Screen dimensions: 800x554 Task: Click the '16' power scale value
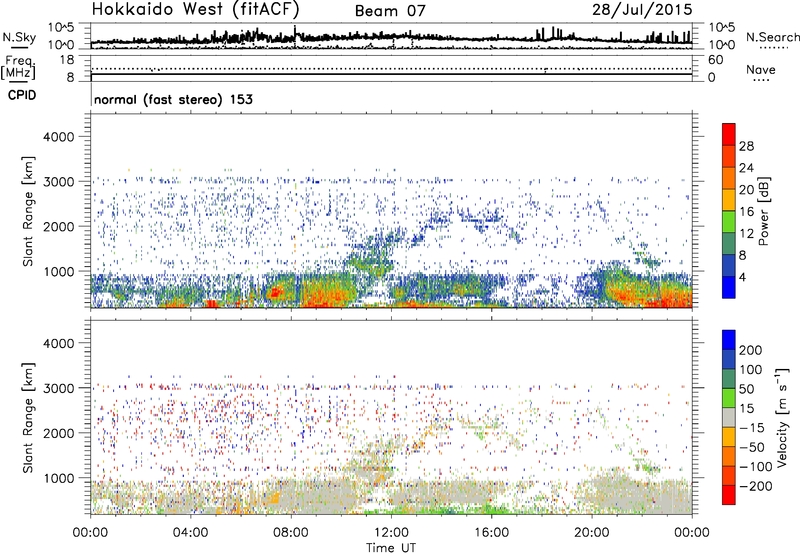tap(746, 212)
